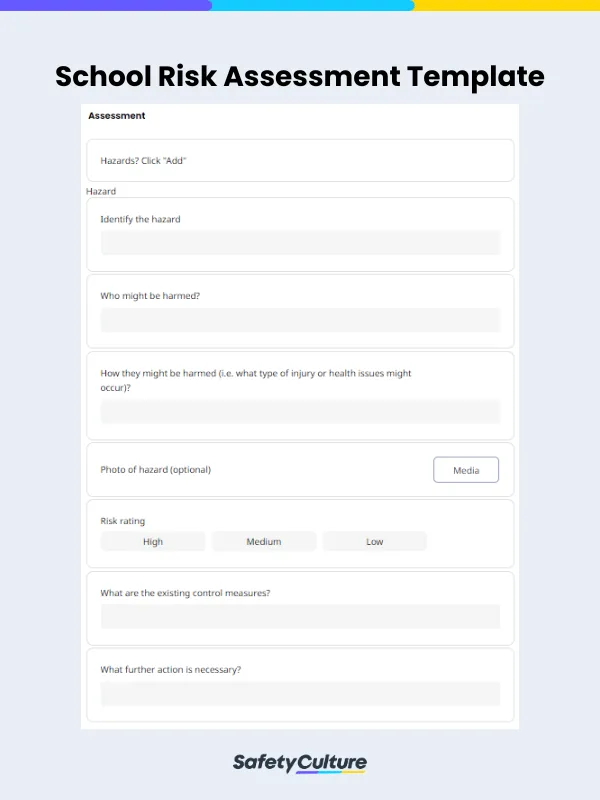This screenshot has height=800, width=600.
Task: Click the existing control measures input field
Action: click(x=300, y=616)
